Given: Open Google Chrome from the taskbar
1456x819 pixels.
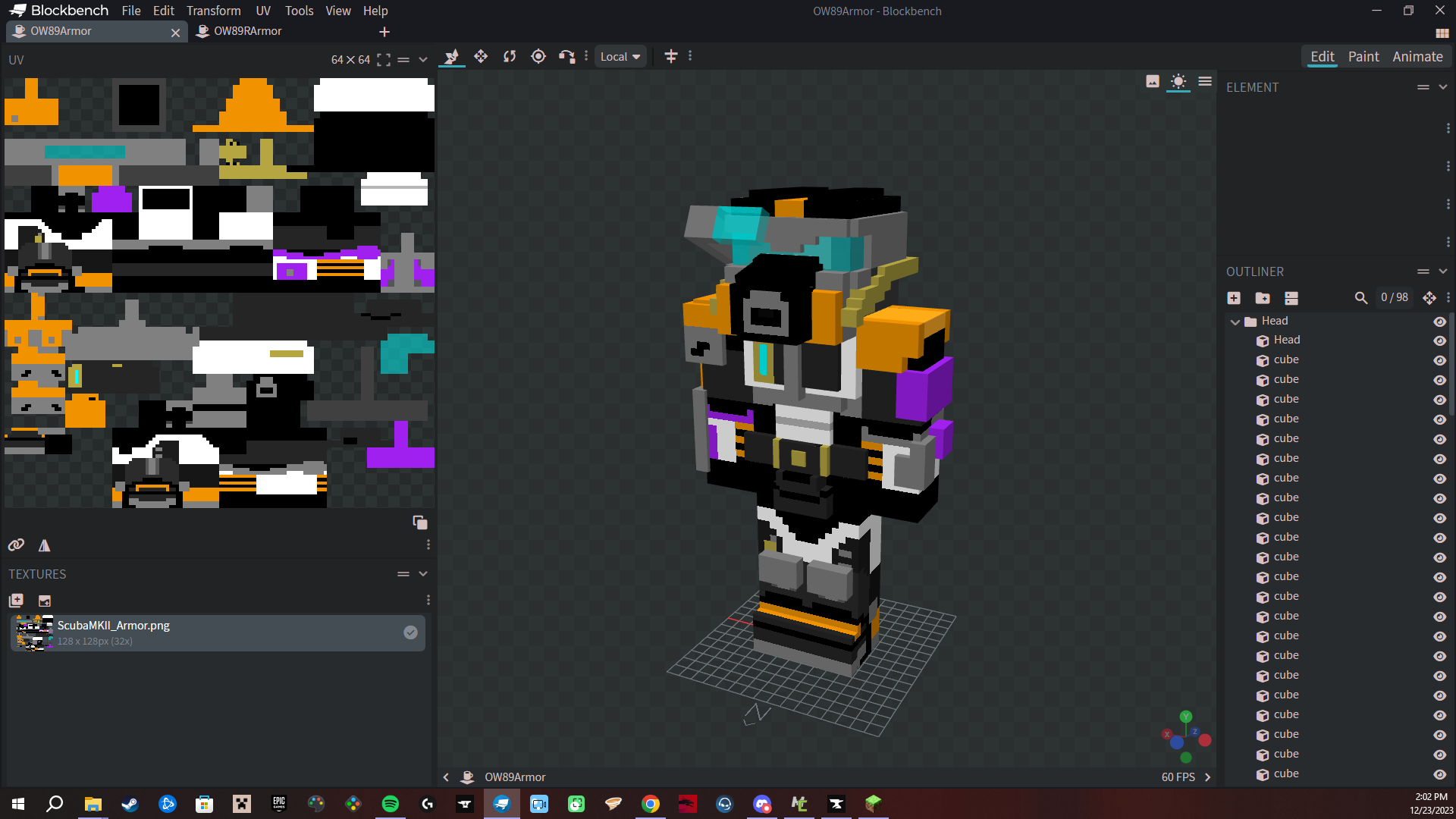Looking at the screenshot, I should 651,804.
